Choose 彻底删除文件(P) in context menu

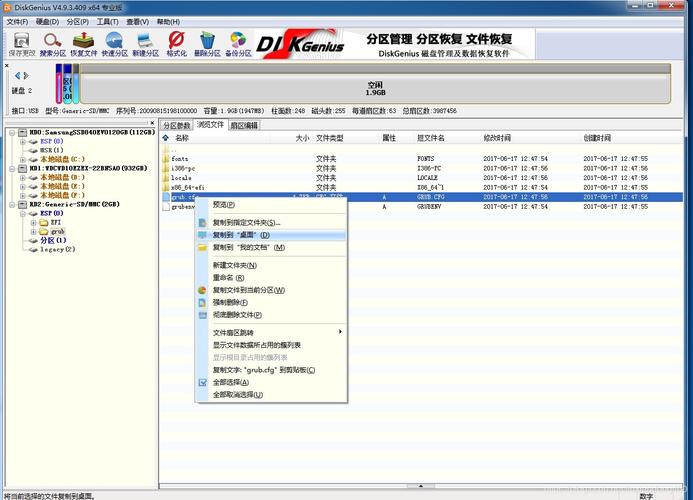tap(271, 315)
